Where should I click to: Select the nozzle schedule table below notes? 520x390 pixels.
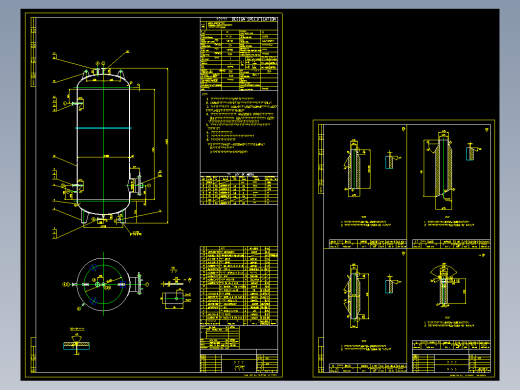(x=239, y=189)
